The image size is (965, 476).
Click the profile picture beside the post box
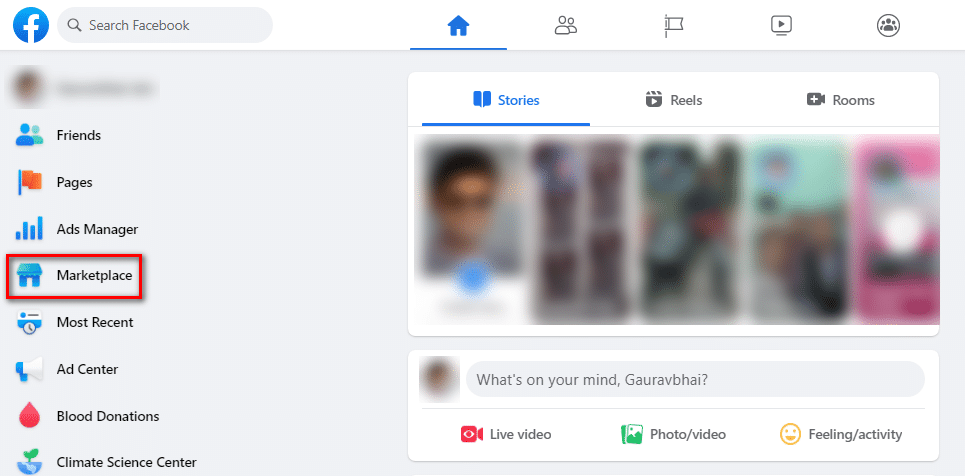[439, 379]
